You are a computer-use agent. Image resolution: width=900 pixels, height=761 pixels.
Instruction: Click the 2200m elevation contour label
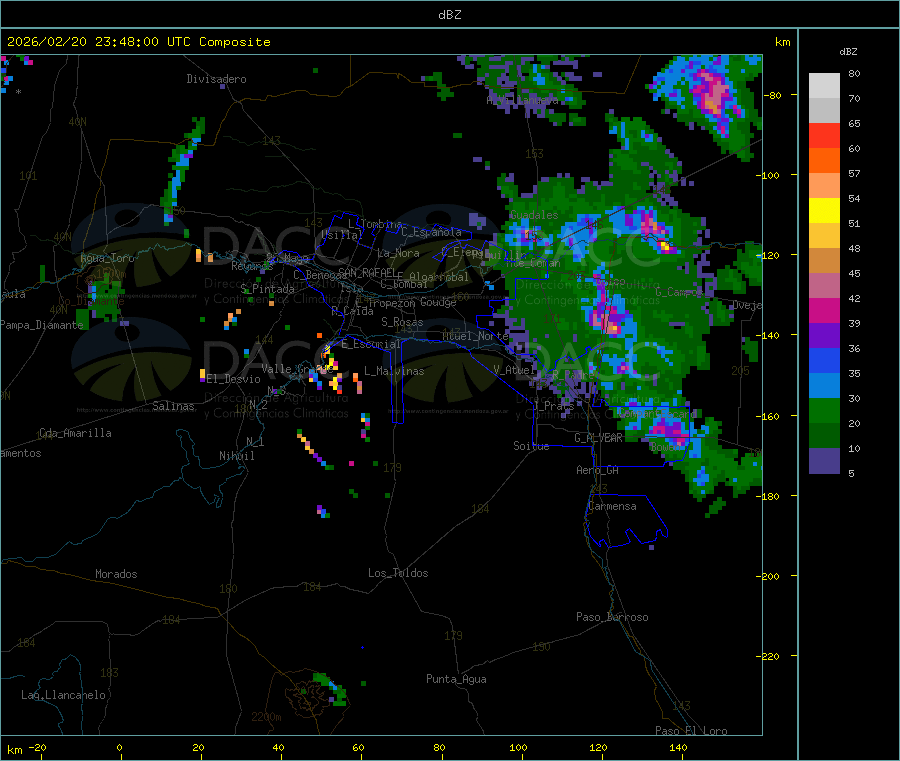(x=266, y=717)
